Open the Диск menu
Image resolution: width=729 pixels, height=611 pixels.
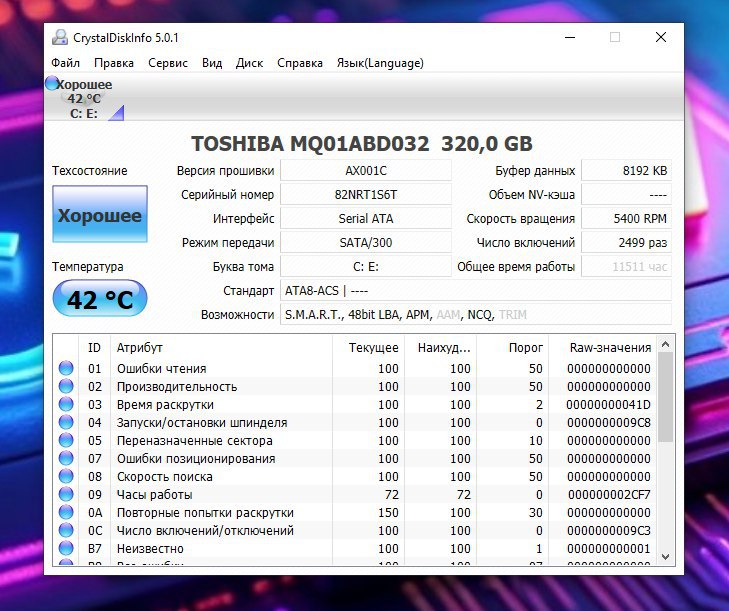(x=249, y=63)
